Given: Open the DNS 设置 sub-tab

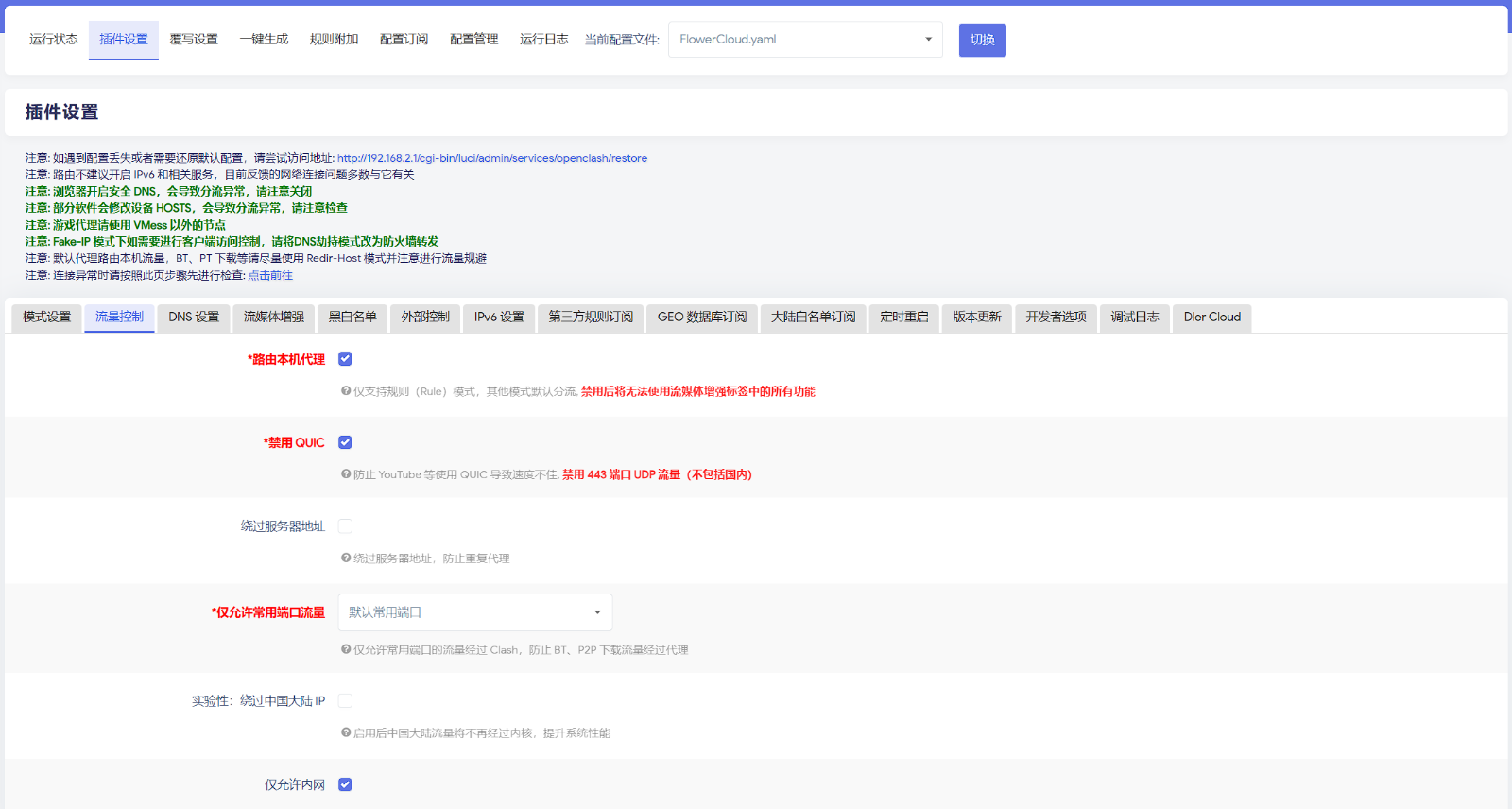Looking at the screenshot, I should click(x=194, y=318).
